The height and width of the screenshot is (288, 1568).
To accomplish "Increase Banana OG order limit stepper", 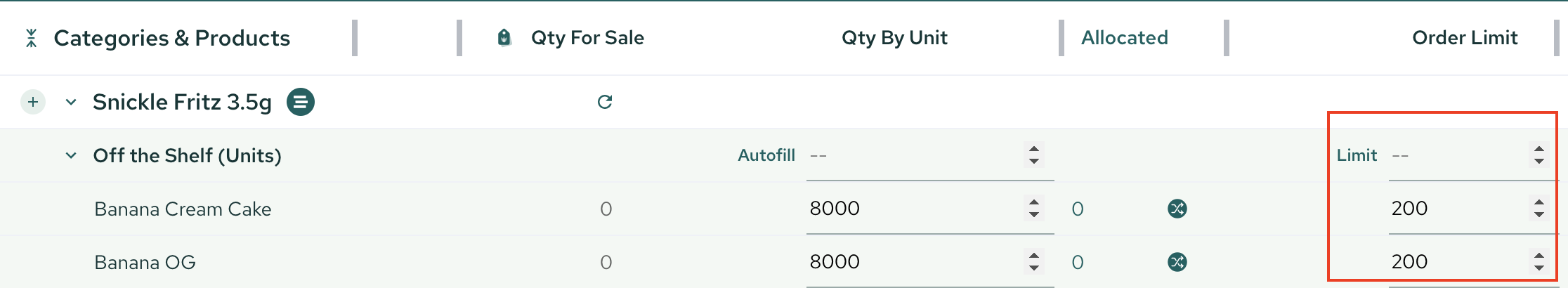I will (1538, 256).
